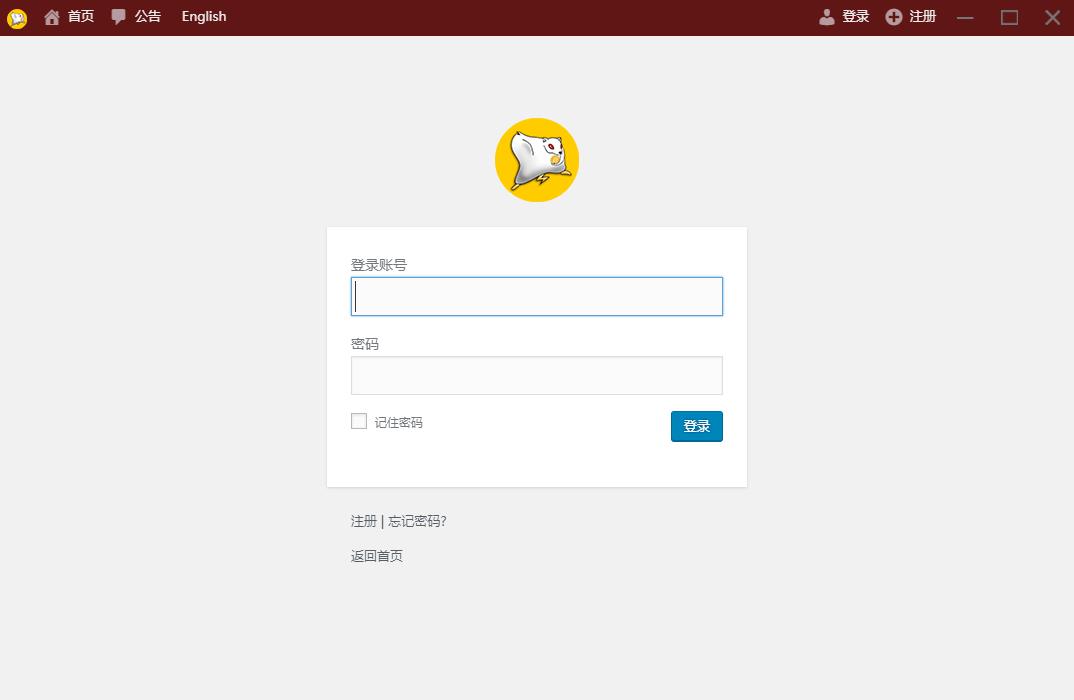Screen dimensions: 1074x700
Task: Open the 忘记密码? link
Action: 417,521
